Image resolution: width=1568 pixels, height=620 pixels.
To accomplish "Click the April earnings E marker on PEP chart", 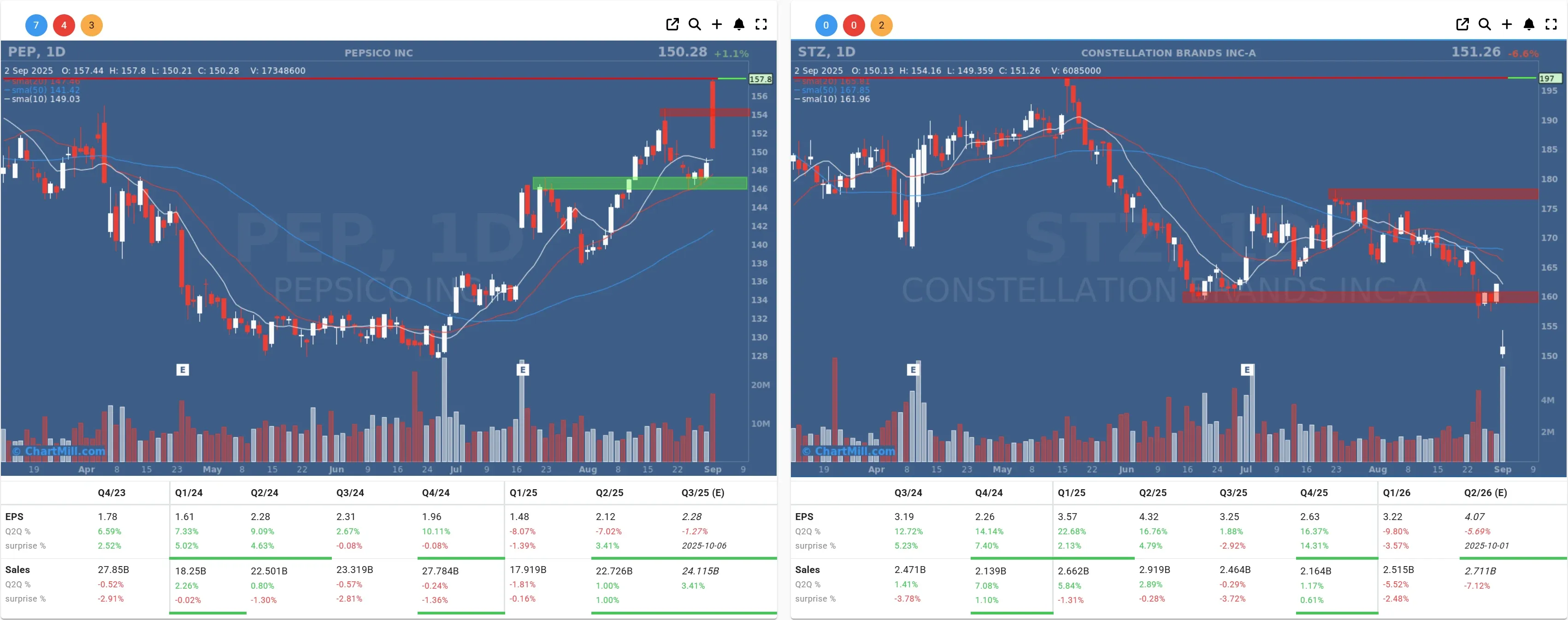I will [x=183, y=369].
